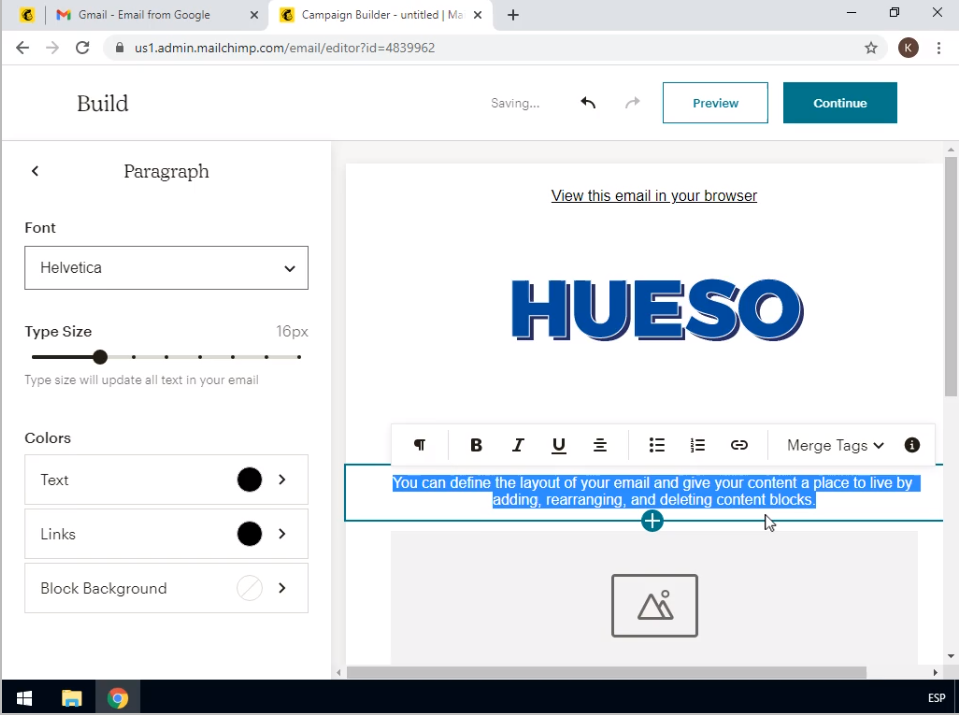Screen dimensions: 959x715
Task: Toggle bold formatting
Action: pyautogui.click(x=476, y=445)
